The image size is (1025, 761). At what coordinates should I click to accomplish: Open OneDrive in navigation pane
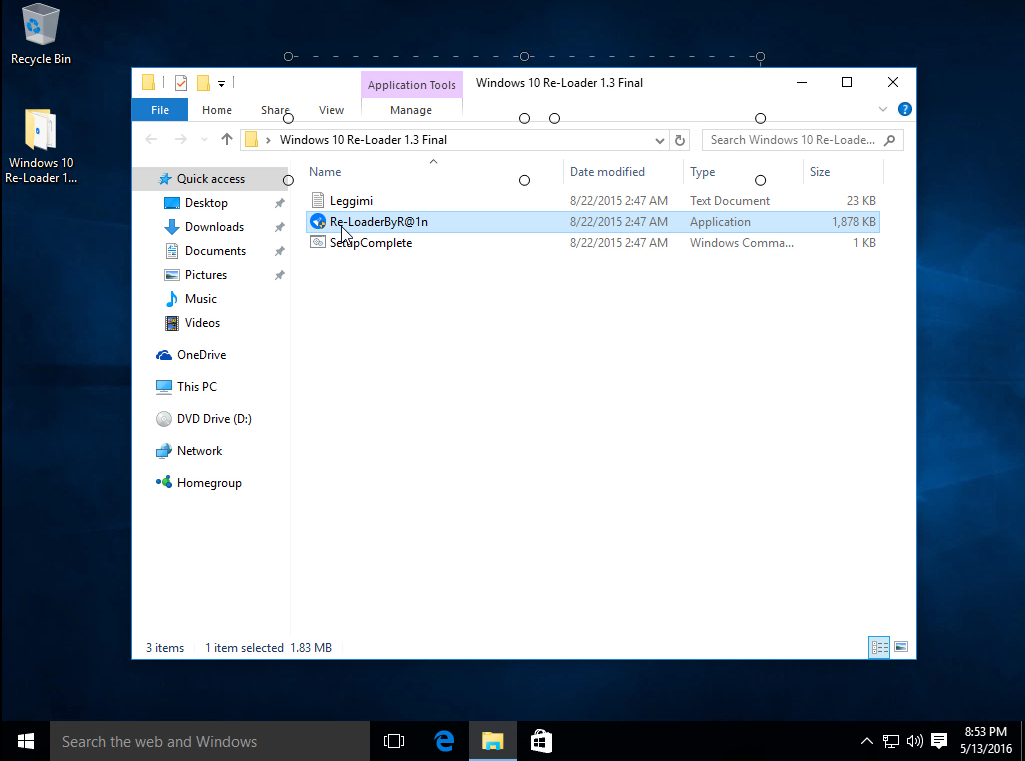pyautogui.click(x=201, y=355)
